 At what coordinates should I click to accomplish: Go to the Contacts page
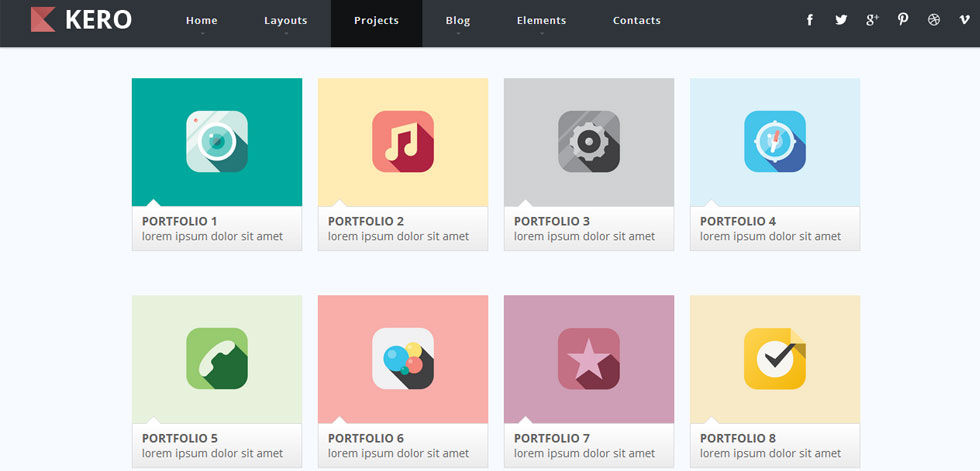point(637,21)
